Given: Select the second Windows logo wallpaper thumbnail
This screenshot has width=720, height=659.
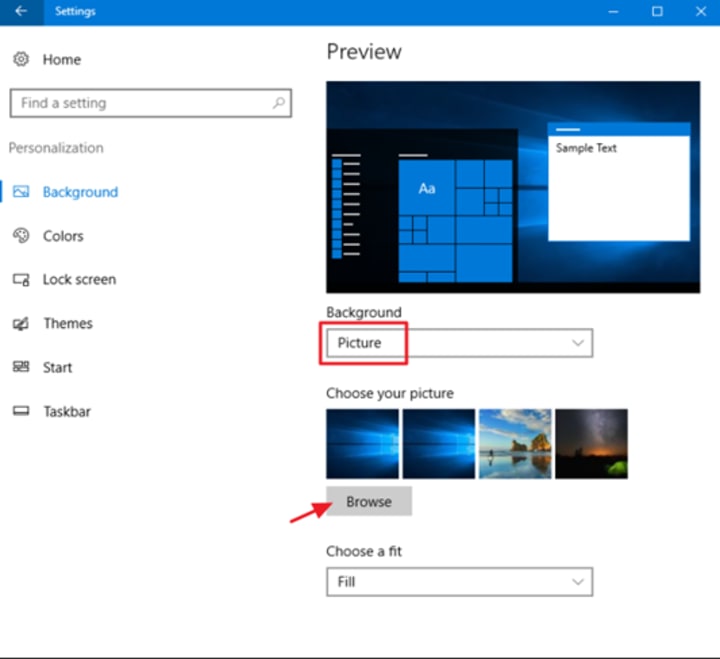Looking at the screenshot, I should point(439,444).
